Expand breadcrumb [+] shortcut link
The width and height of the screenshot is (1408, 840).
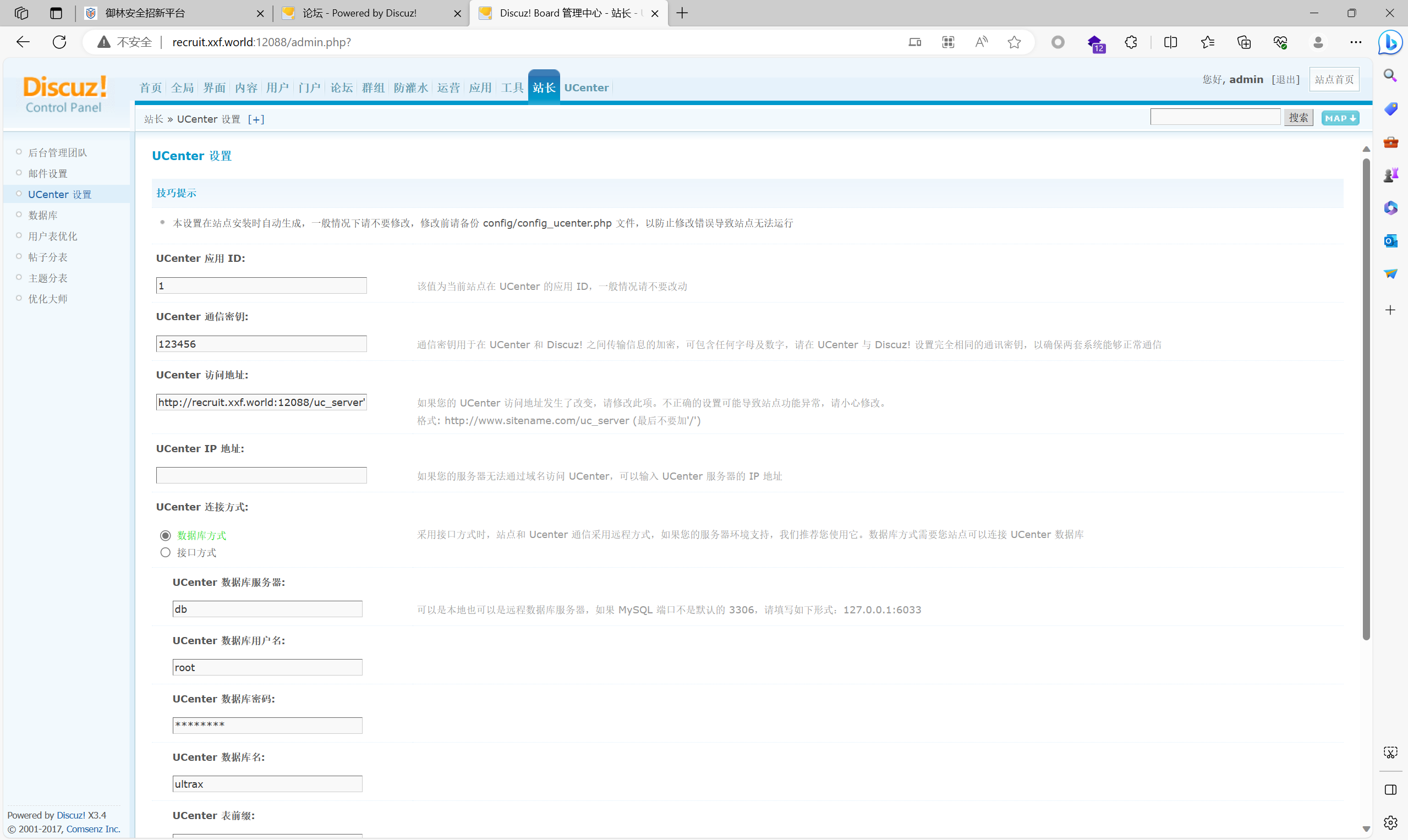[x=256, y=119]
